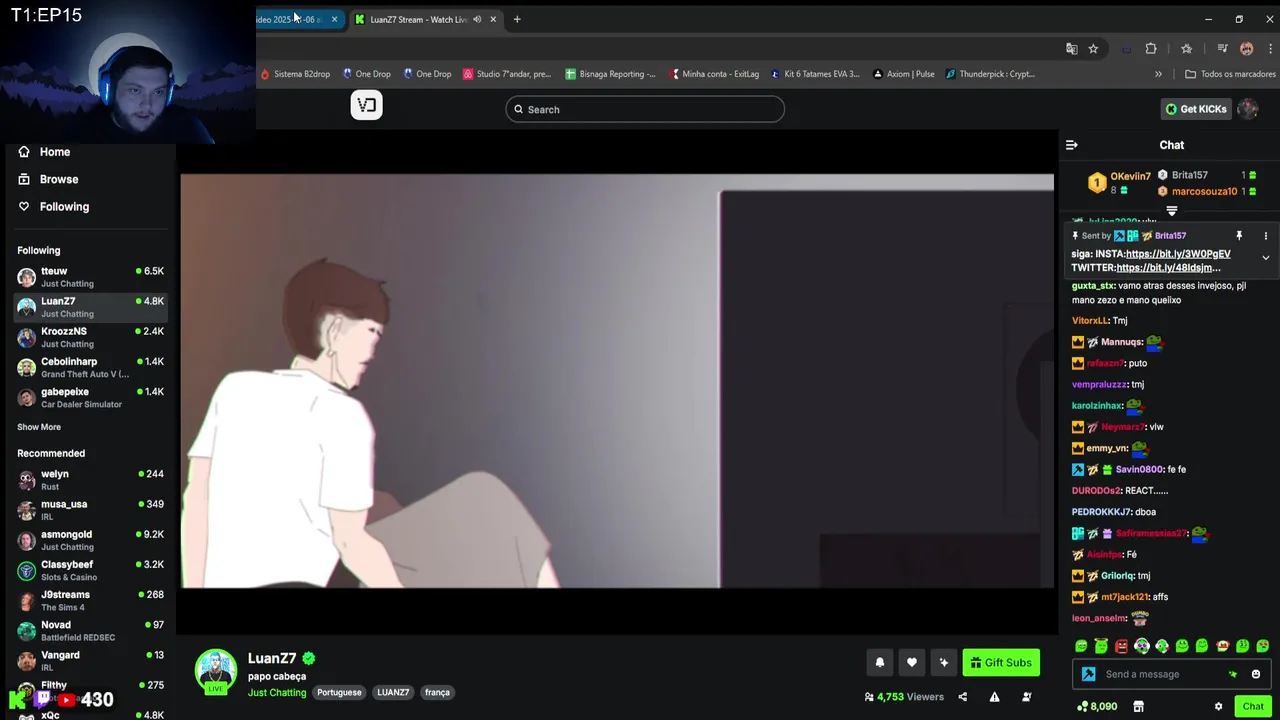
Task: Open the LuanZ7 channel avatar
Action: pos(215,670)
